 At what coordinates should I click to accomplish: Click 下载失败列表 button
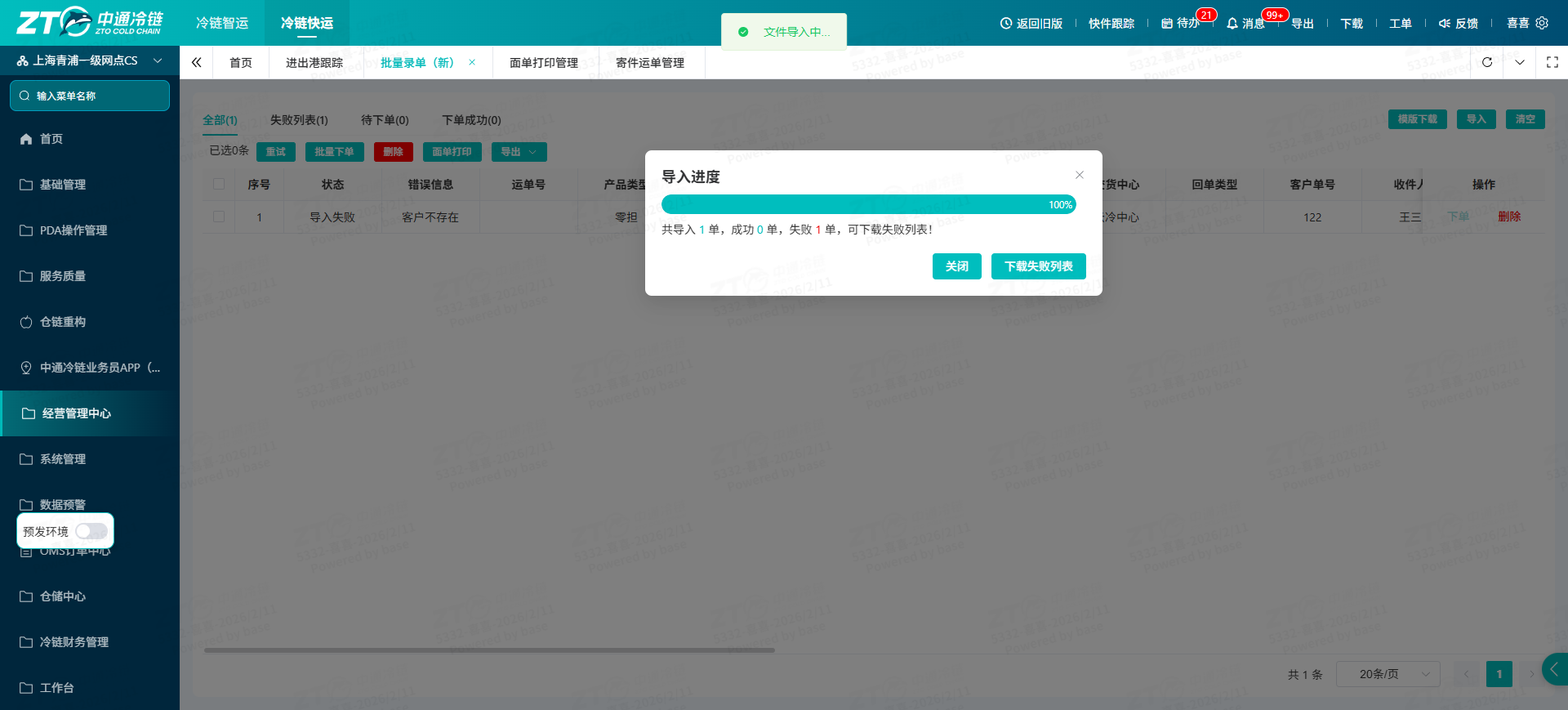tap(1039, 266)
